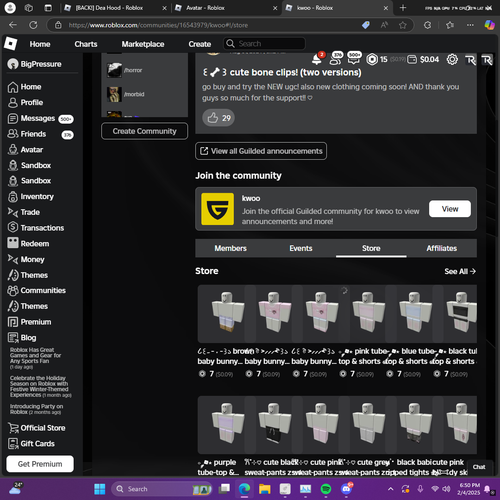Open the browser more options menu

point(470,25)
